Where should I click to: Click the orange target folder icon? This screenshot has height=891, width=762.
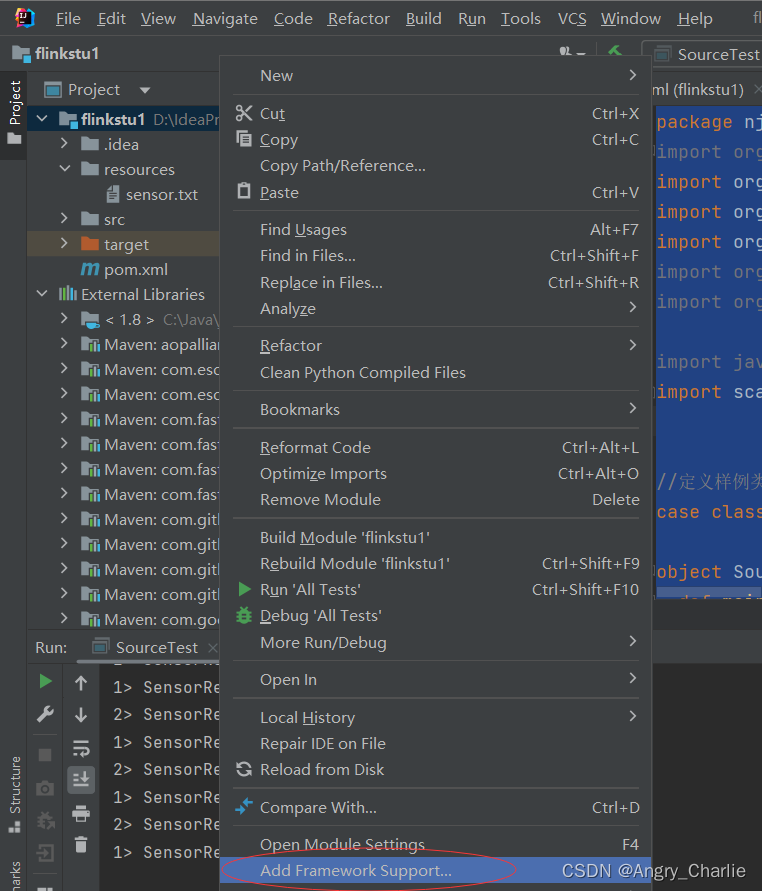(90, 244)
